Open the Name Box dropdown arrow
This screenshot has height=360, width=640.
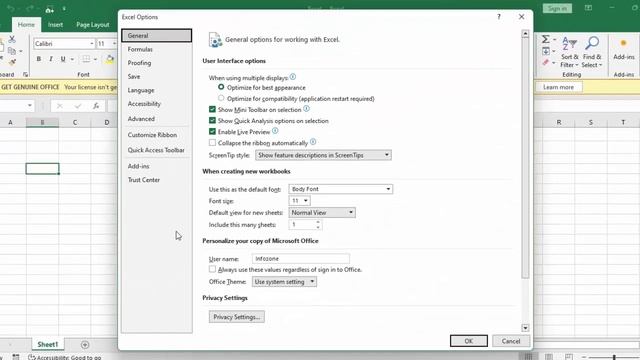pos(30,106)
